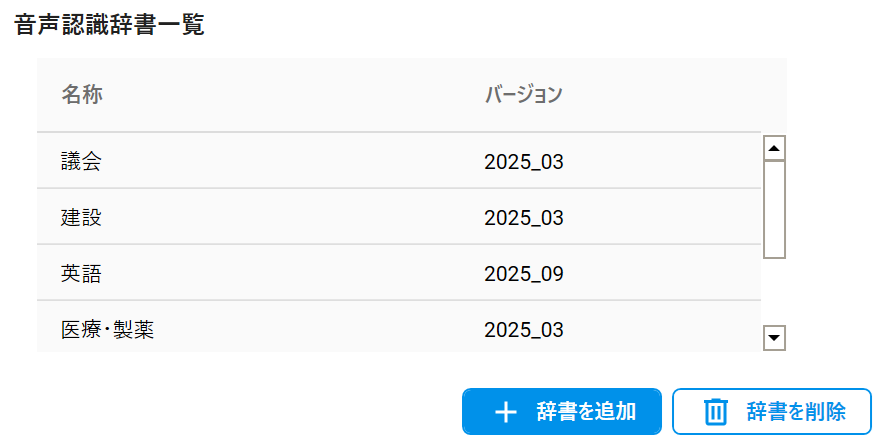Image resolution: width=881 pixels, height=445 pixels.
Task: Click the 辞書を削除 text label
Action: [796, 412]
